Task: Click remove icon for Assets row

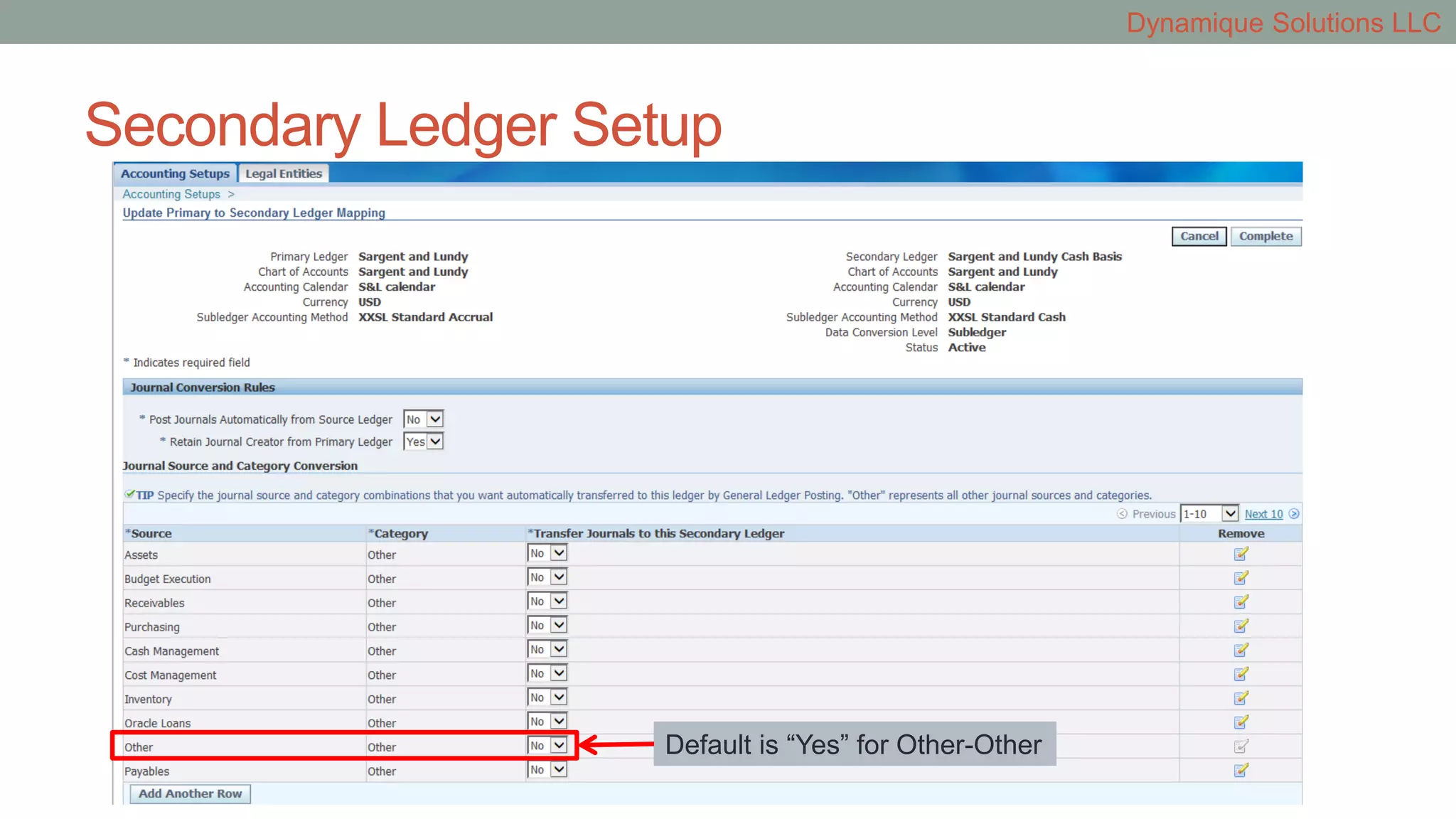Action: point(1241,554)
